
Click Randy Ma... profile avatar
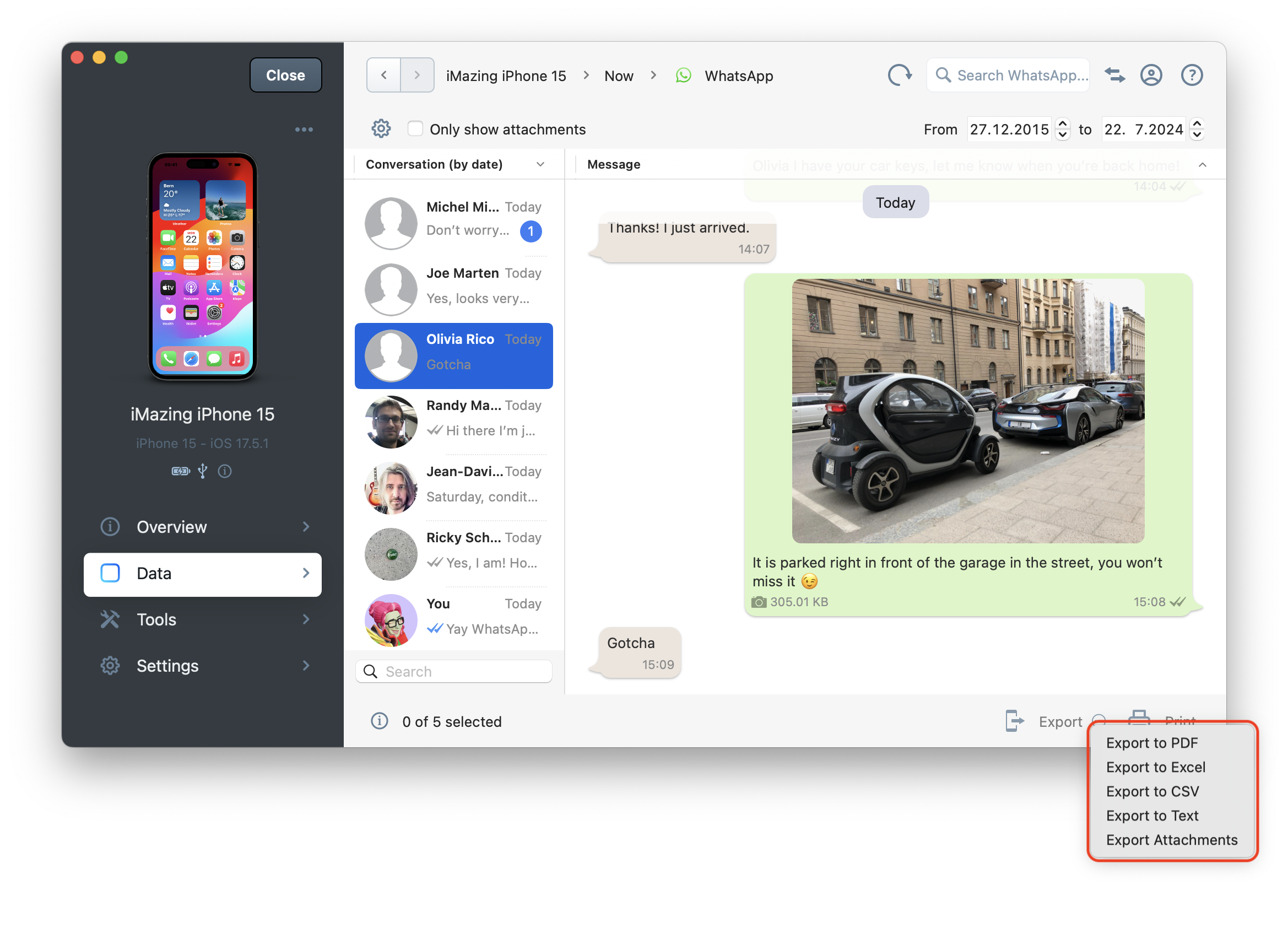391,422
